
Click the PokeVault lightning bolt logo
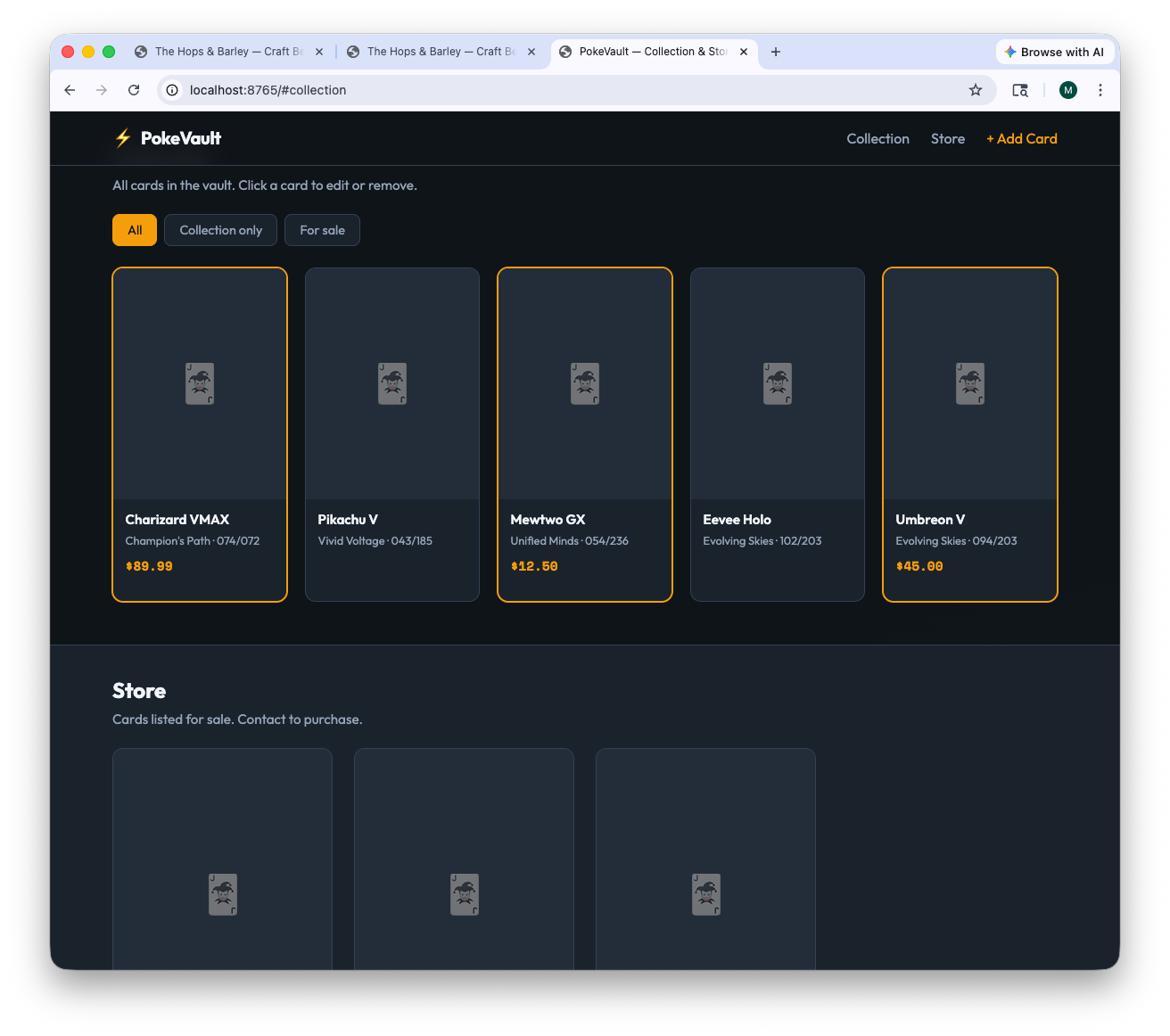click(x=121, y=138)
